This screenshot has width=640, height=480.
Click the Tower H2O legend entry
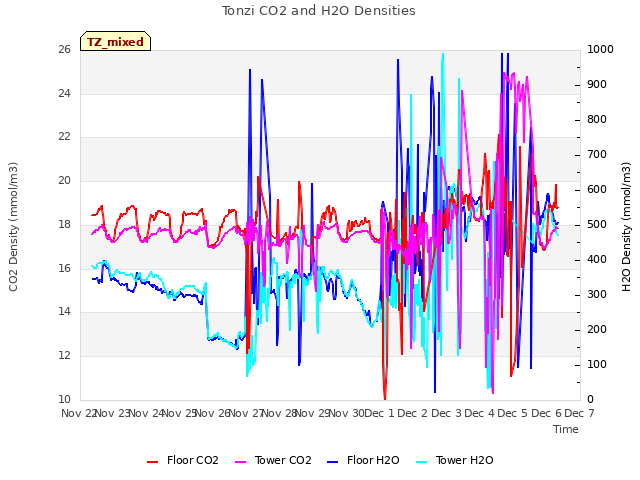coord(454,460)
